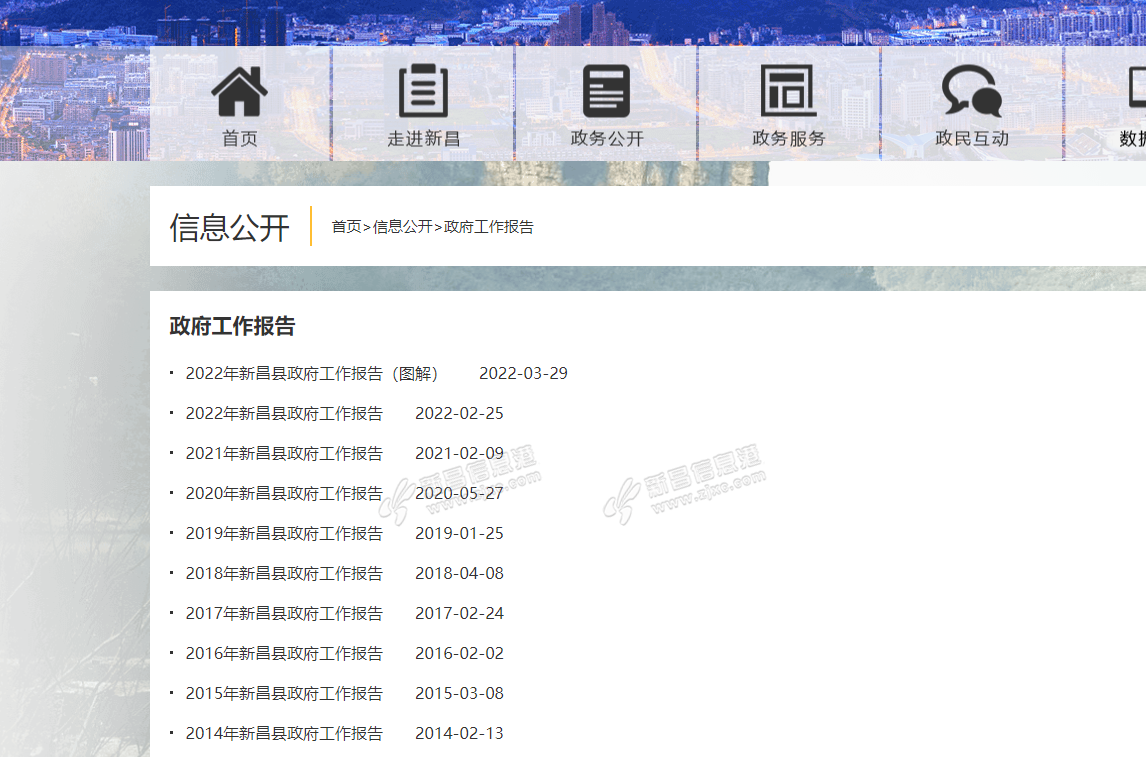
Task: Open the 2017年新昌县政府工作报告 link
Action: pyautogui.click(x=284, y=614)
